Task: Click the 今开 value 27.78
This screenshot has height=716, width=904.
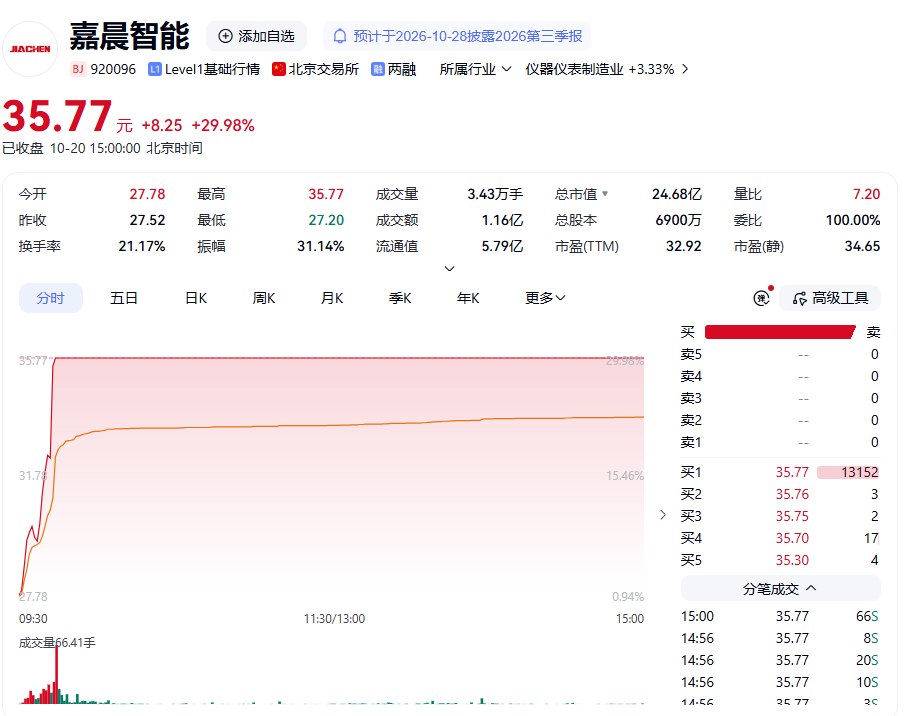Action: (x=147, y=194)
